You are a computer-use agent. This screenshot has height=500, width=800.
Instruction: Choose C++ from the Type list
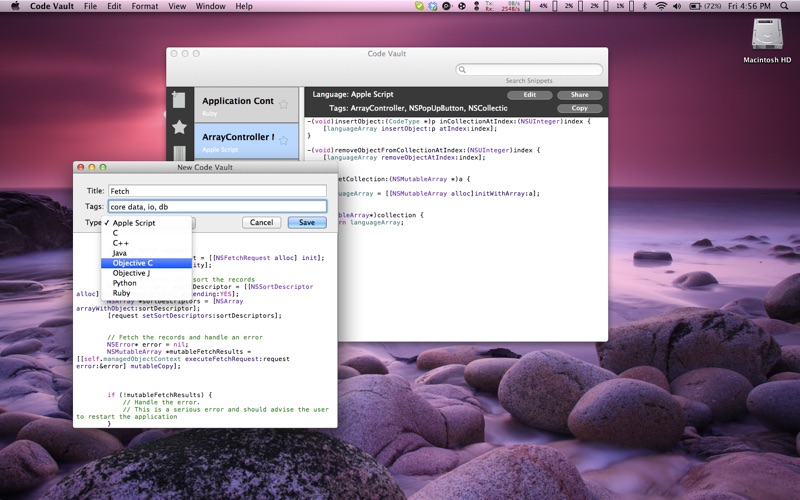click(x=146, y=243)
